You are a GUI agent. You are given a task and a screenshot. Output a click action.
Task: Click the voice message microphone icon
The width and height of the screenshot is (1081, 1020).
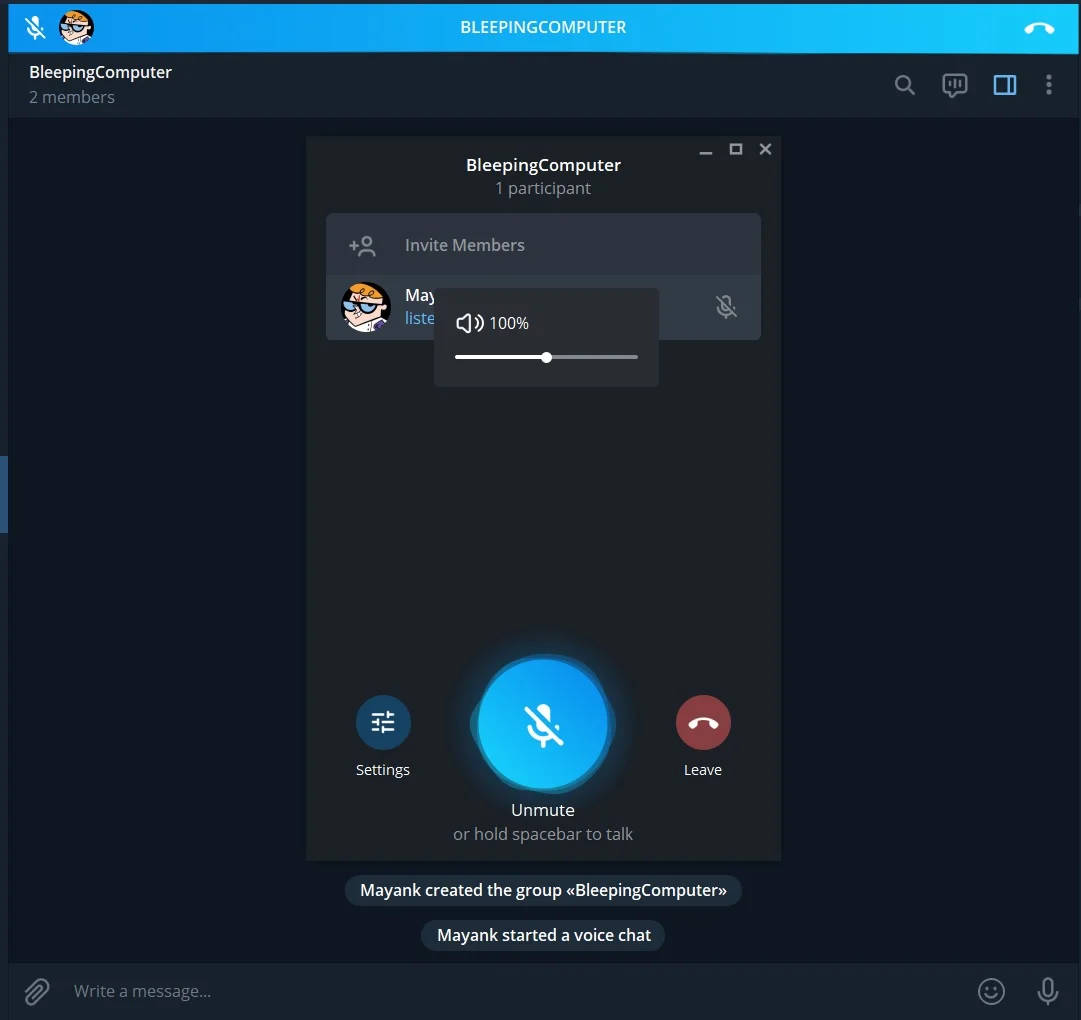1047,991
